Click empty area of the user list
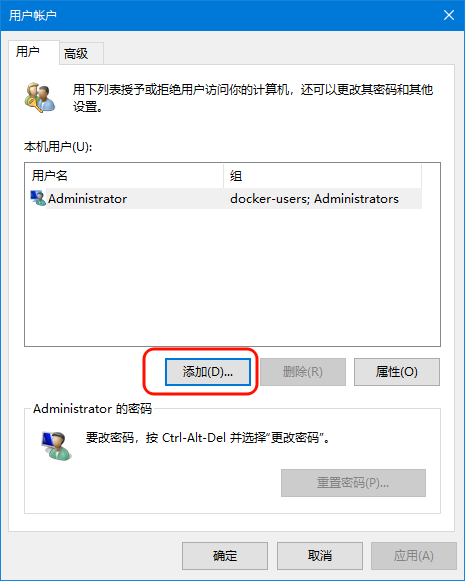The width and height of the screenshot is (465, 581). point(232,277)
